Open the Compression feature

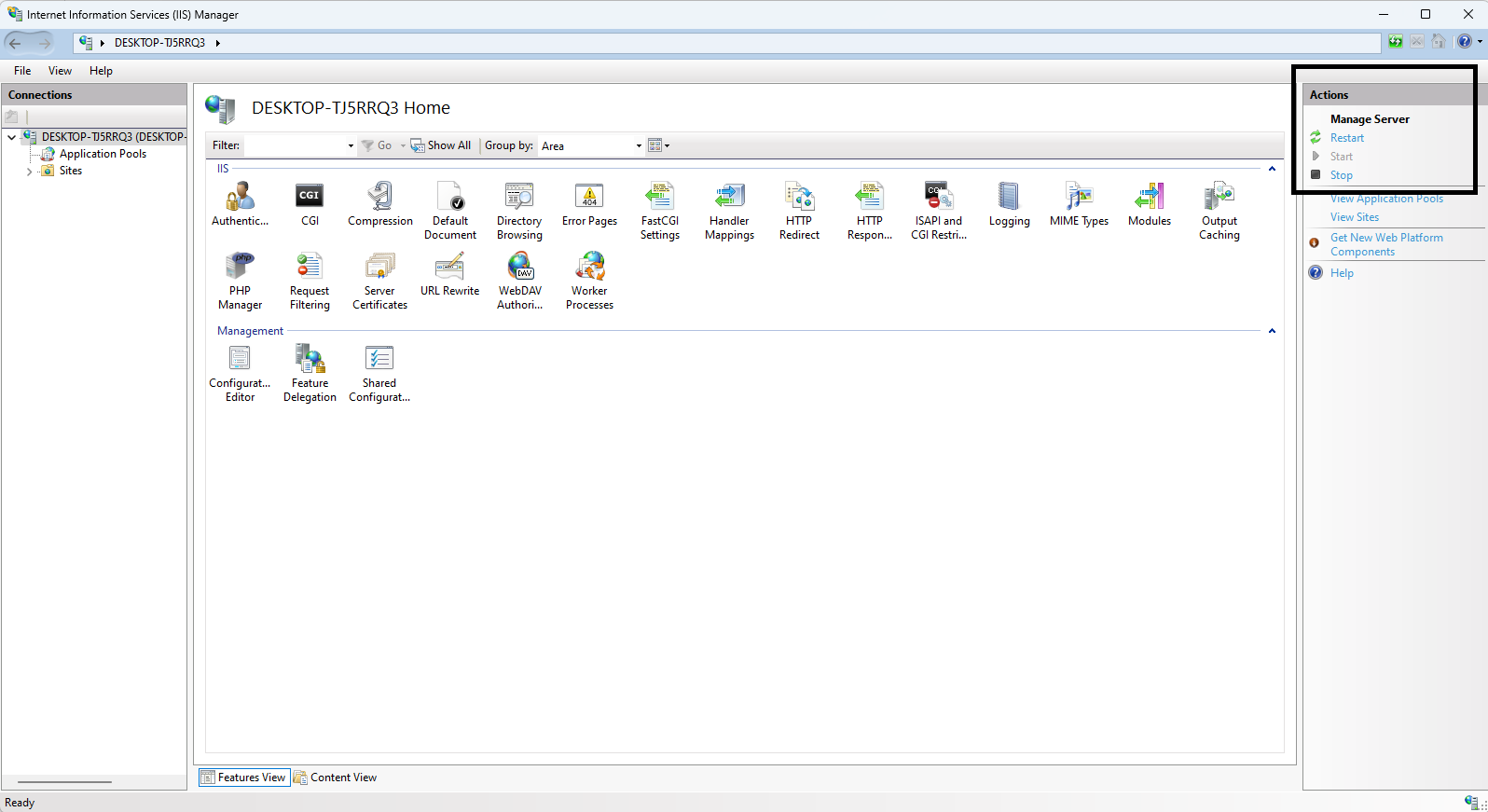[x=379, y=204]
